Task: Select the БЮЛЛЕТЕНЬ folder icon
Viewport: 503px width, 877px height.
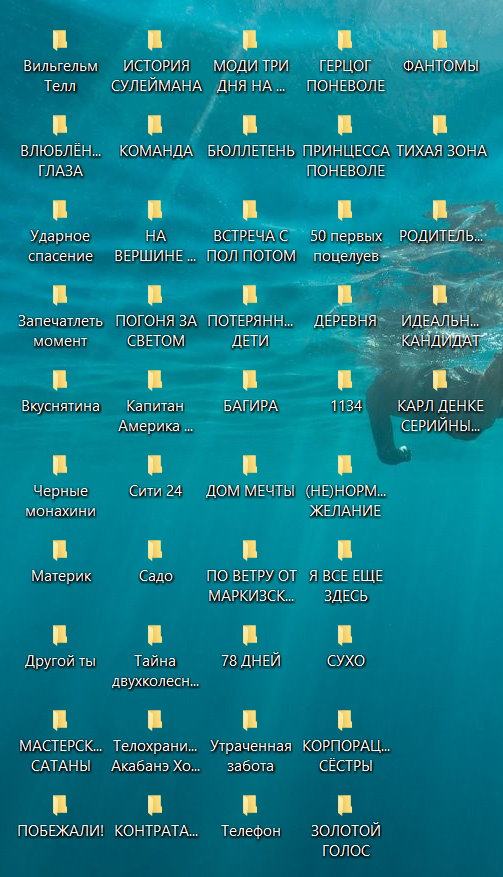Action: pyautogui.click(x=250, y=125)
